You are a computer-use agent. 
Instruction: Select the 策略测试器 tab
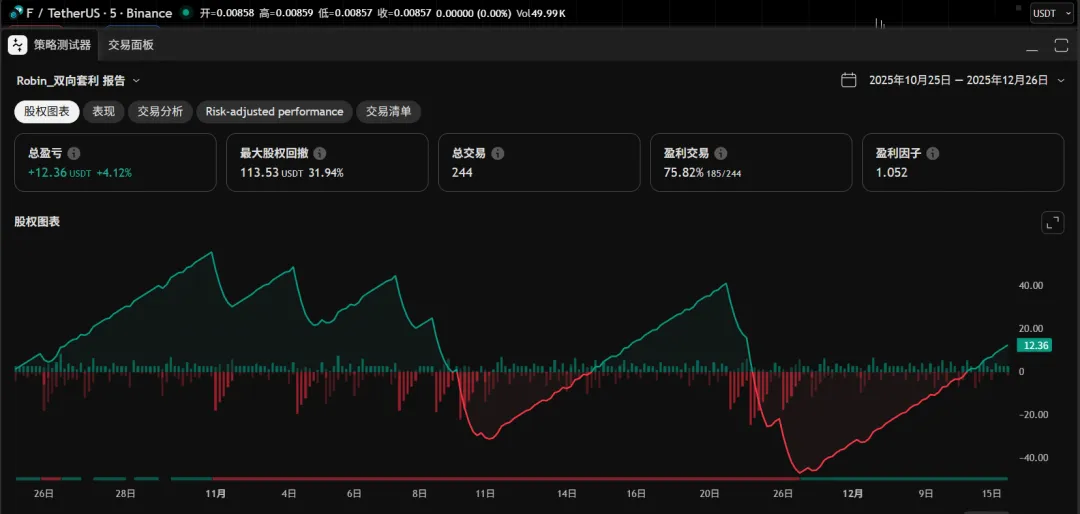tap(62, 45)
